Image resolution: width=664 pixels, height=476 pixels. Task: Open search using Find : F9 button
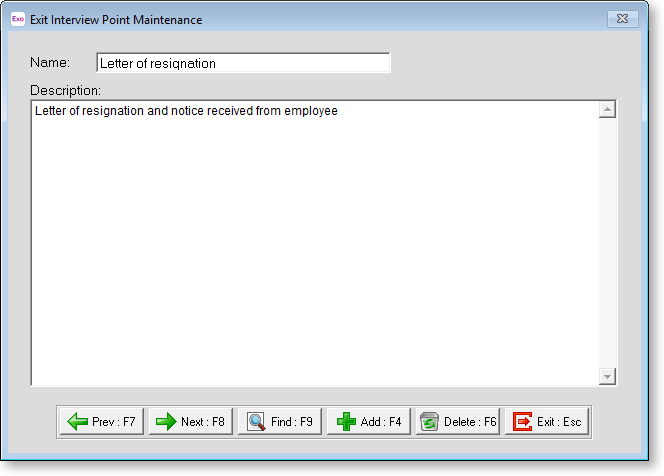(280, 422)
